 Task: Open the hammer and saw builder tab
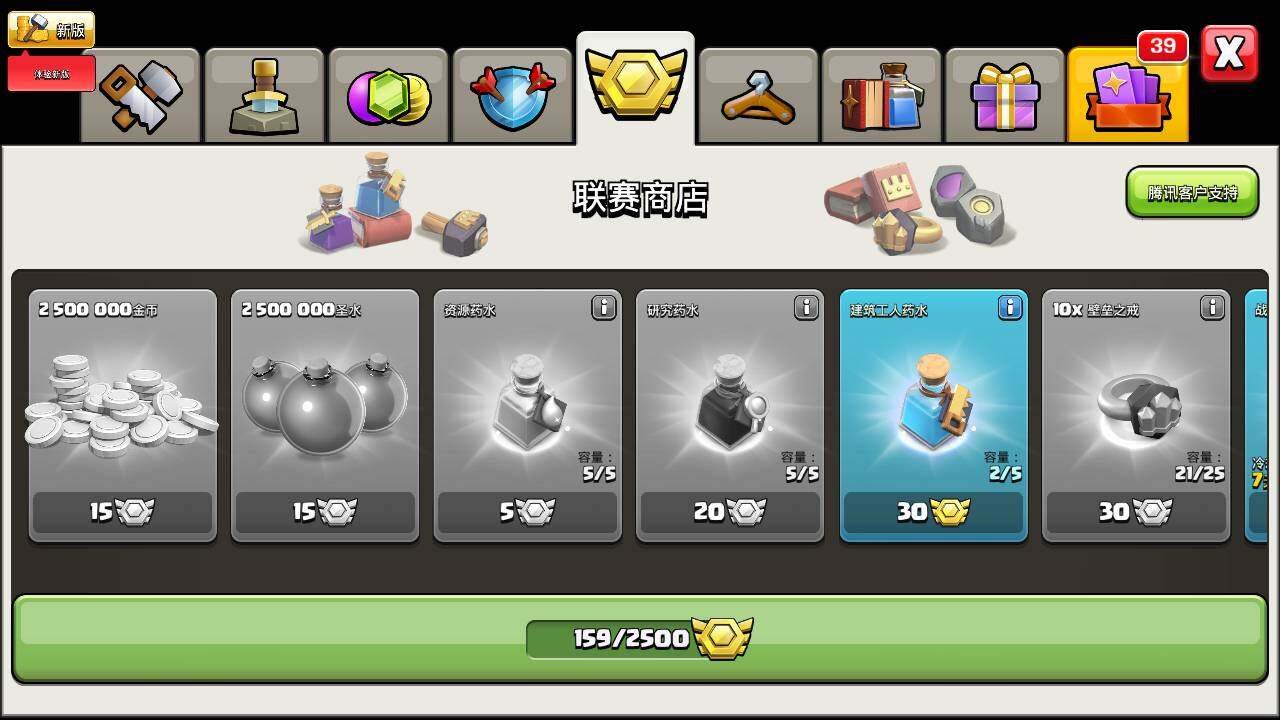tap(141, 96)
